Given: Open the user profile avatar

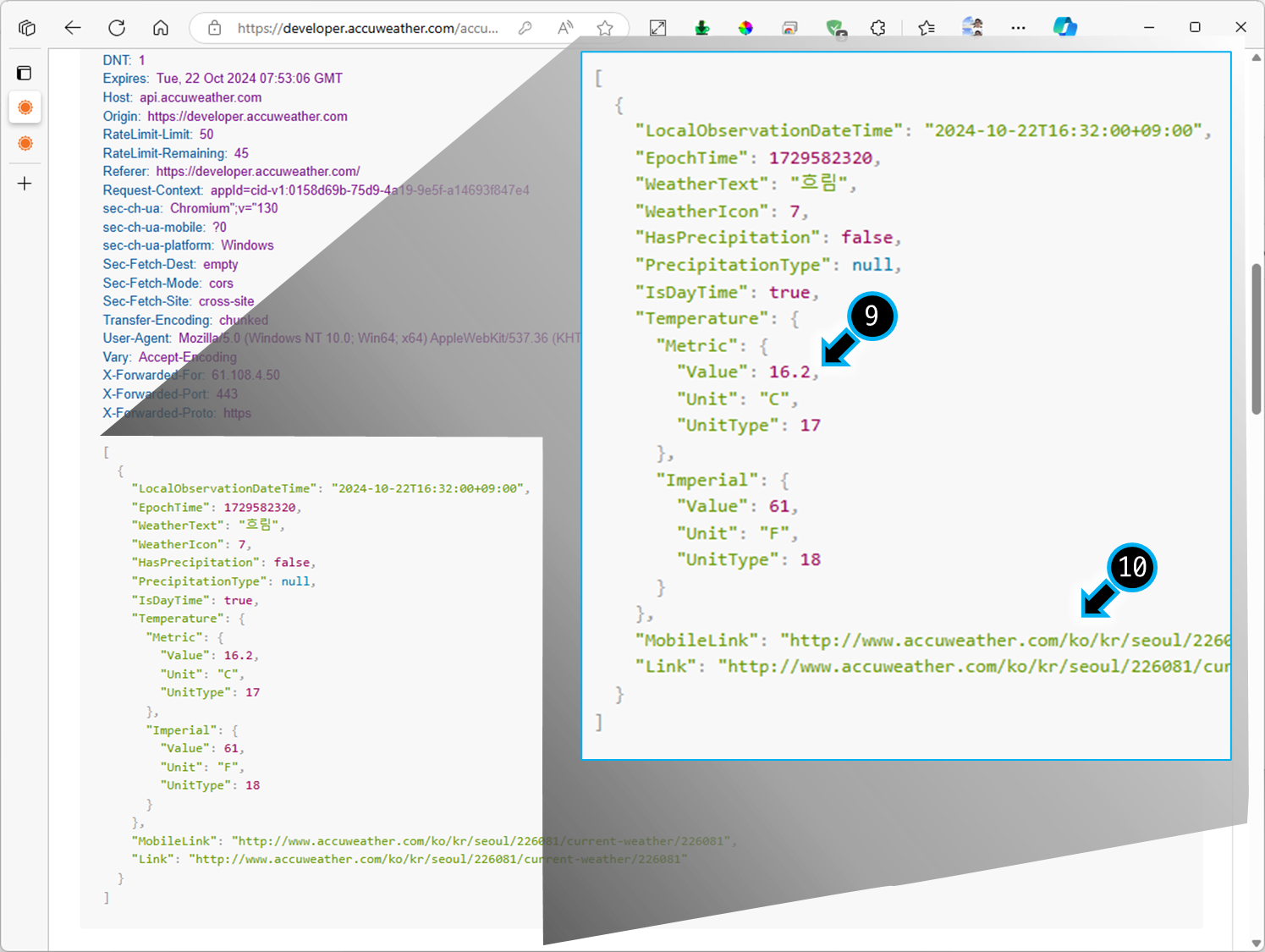Looking at the screenshot, I should tap(972, 27).
